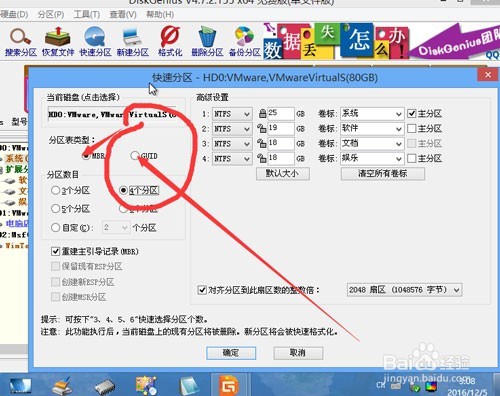Toggle align partitions to sector multiple checkbox
The width and height of the screenshot is (500, 396).
tap(202, 290)
